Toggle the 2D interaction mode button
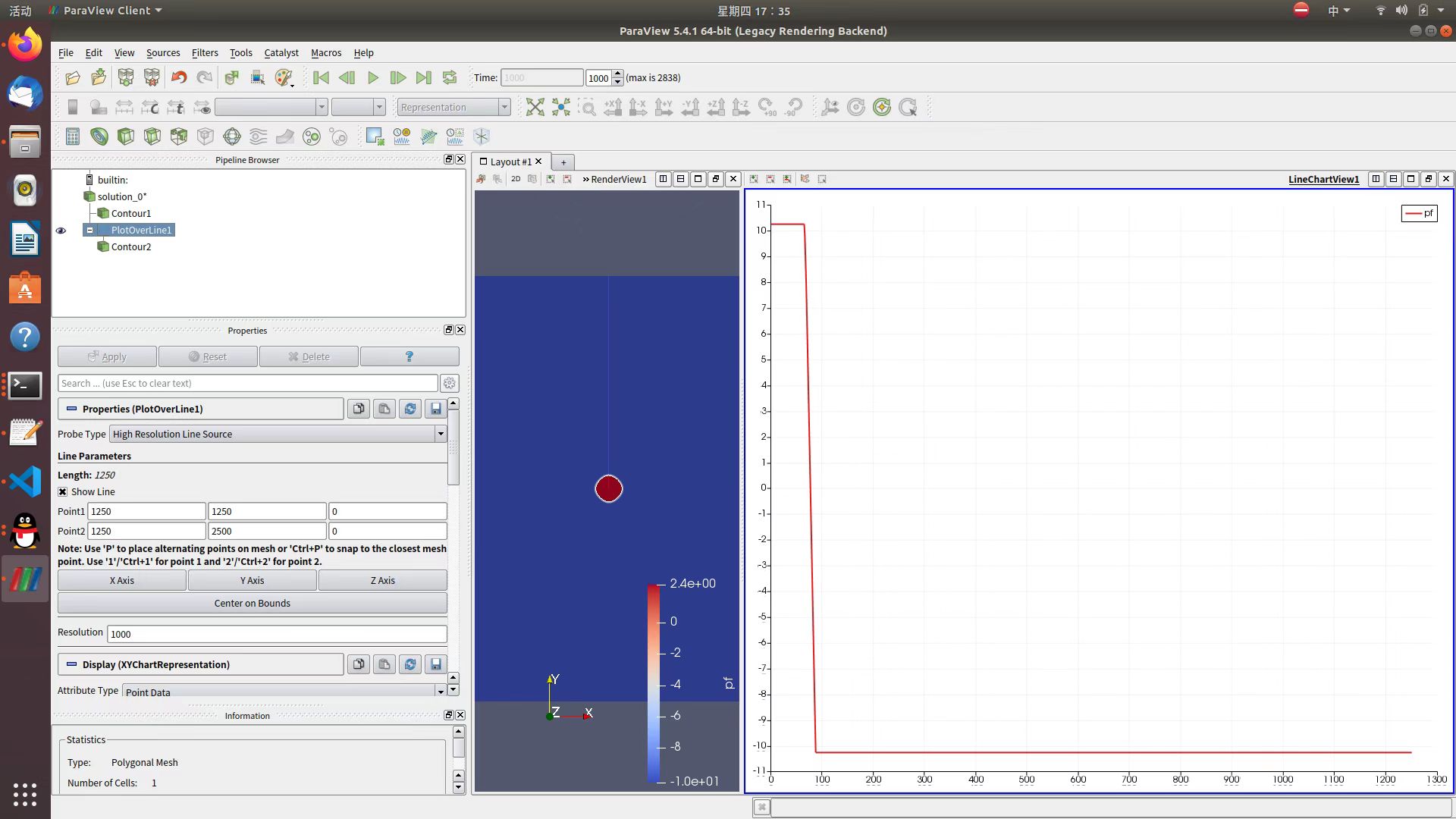1456x819 pixels. (516, 179)
